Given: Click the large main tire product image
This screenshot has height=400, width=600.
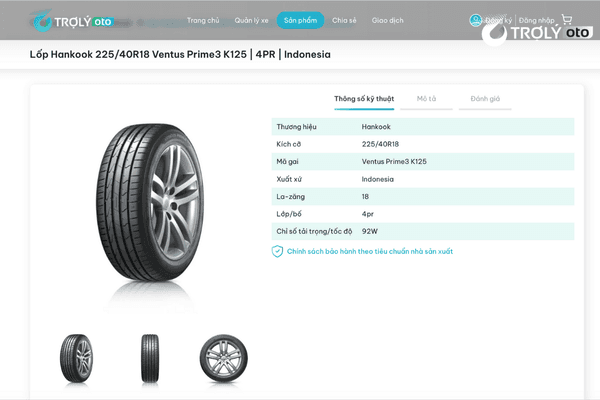Looking at the screenshot, I should click(x=150, y=202).
